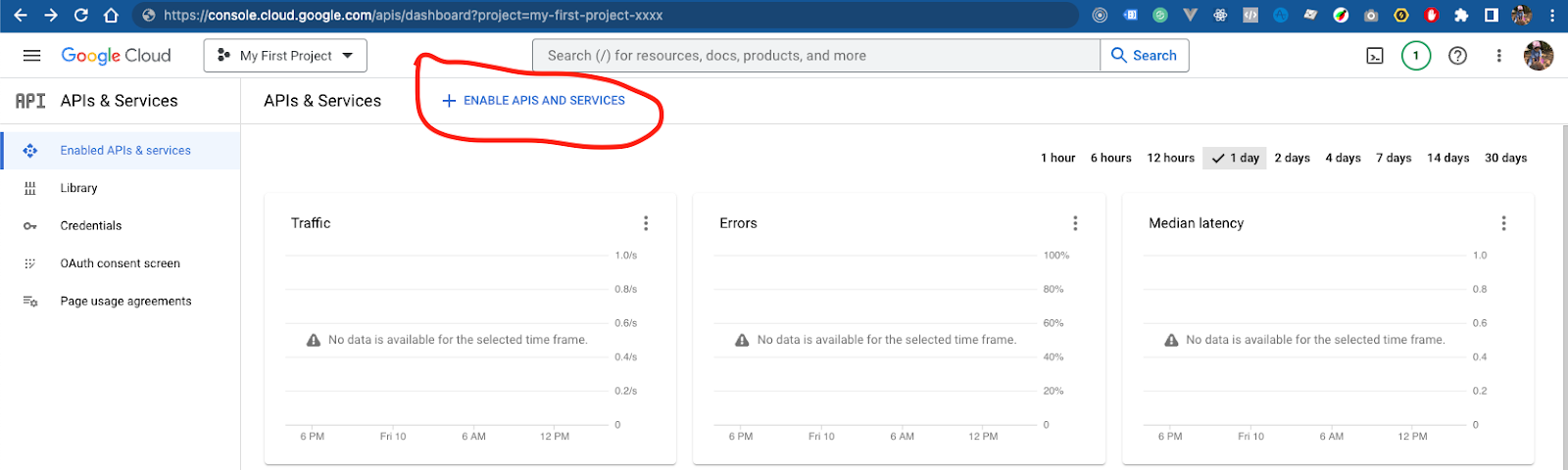This screenshot has width=1568, height=470.
Task: Click the code brackets extension icon
Action: click(x=1250, y=15)
